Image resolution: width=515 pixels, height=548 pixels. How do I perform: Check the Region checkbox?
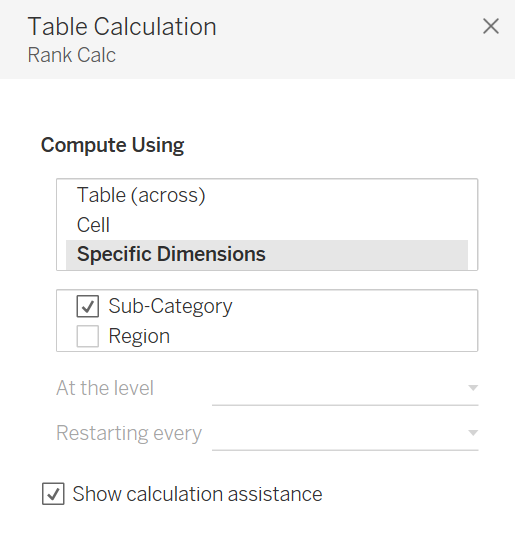[x=88, y=336]
